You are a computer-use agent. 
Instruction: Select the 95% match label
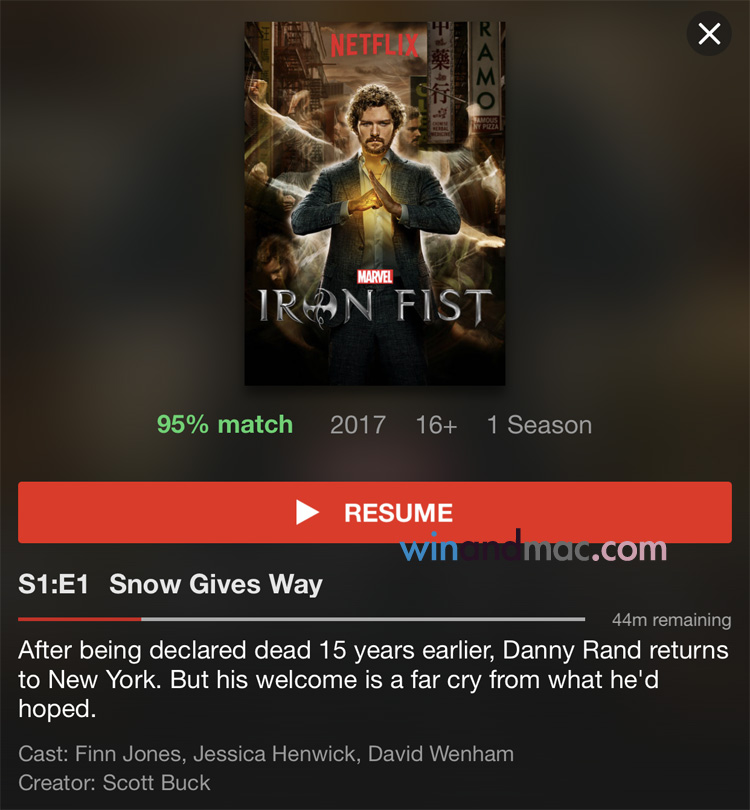[225, 425]
